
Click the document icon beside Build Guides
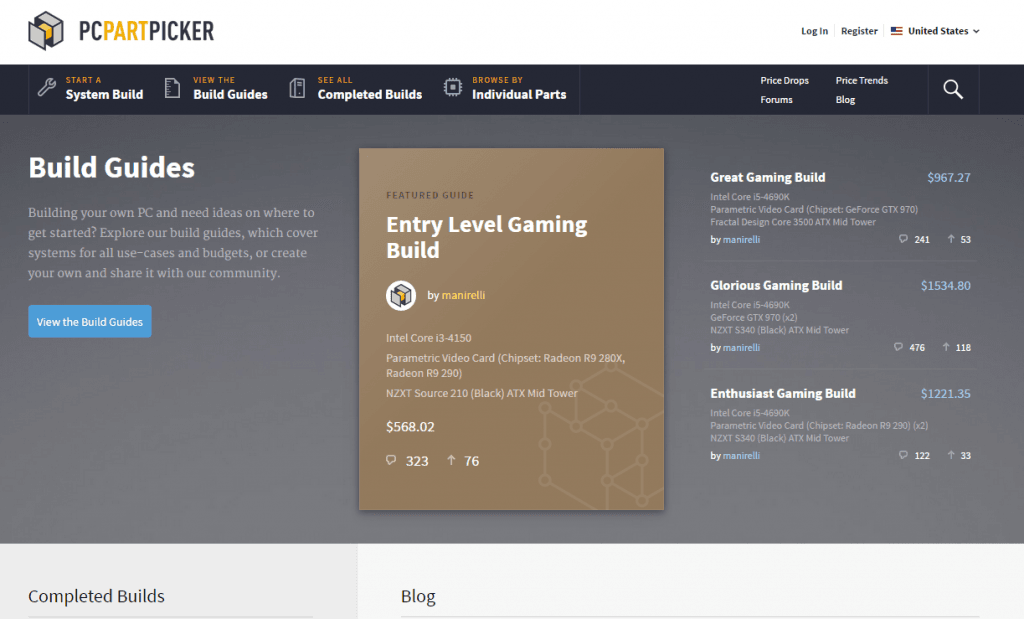(172, 87)
